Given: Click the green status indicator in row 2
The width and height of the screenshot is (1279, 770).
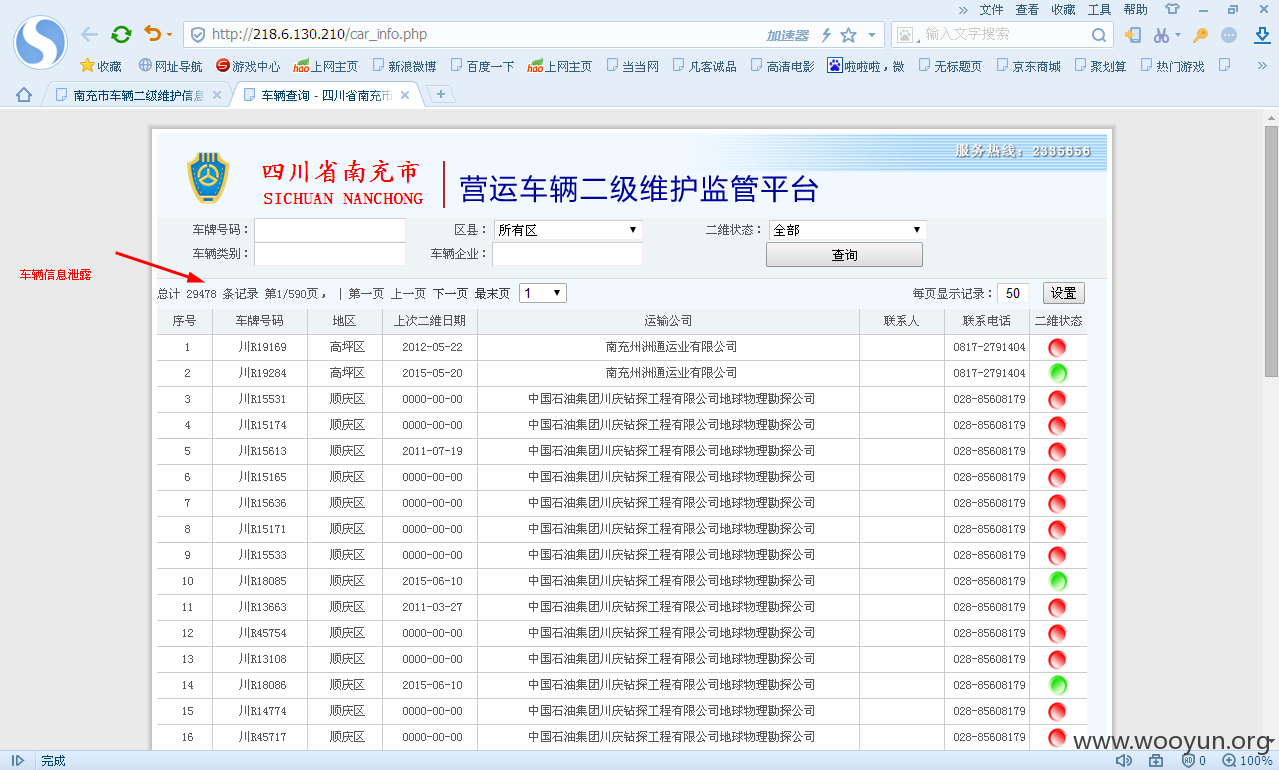Looking at the screenshot, I should (1058, 373).
